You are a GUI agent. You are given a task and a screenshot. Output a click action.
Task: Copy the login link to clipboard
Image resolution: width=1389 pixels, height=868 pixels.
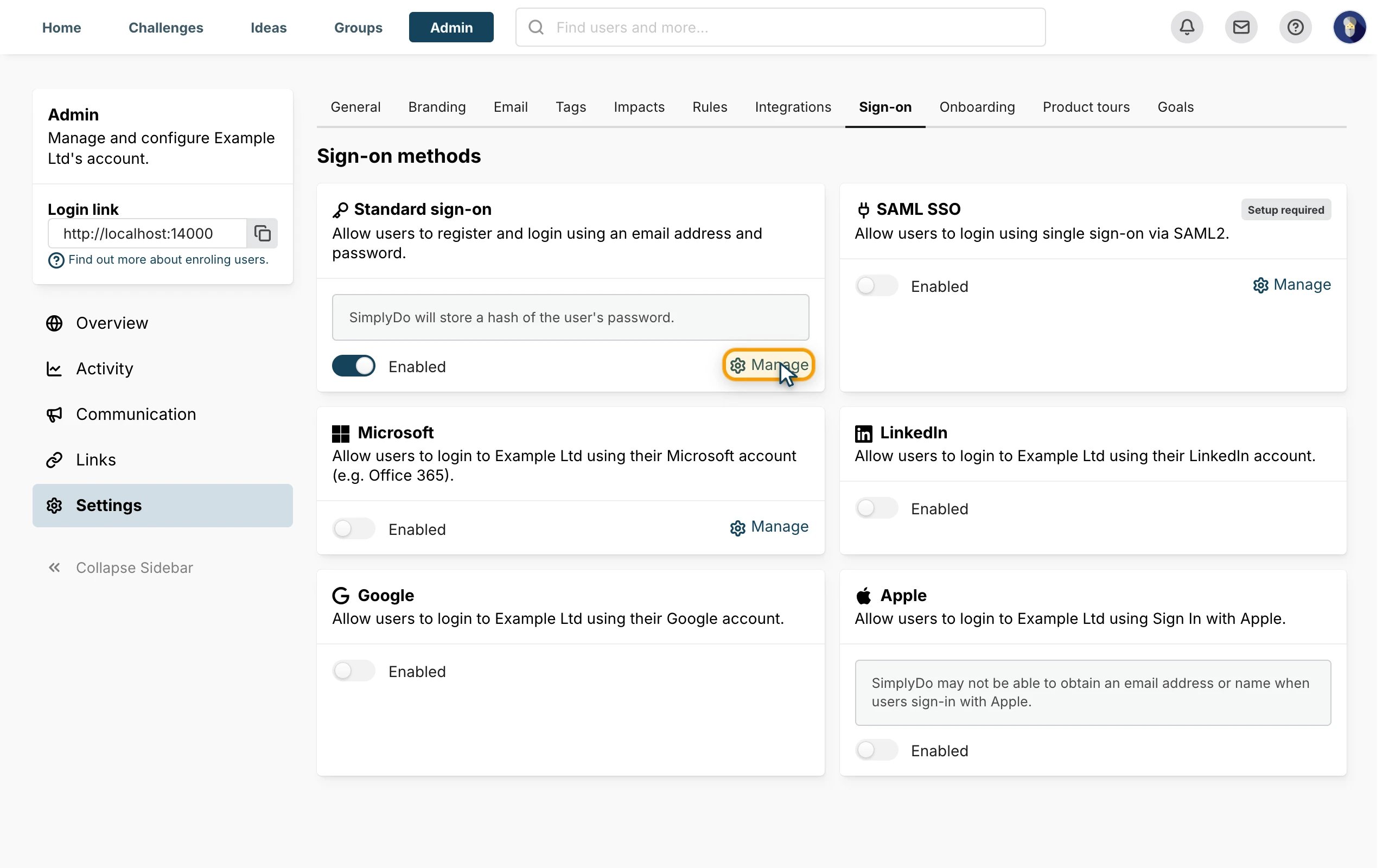pyautogui.click(x=262, y=233)
